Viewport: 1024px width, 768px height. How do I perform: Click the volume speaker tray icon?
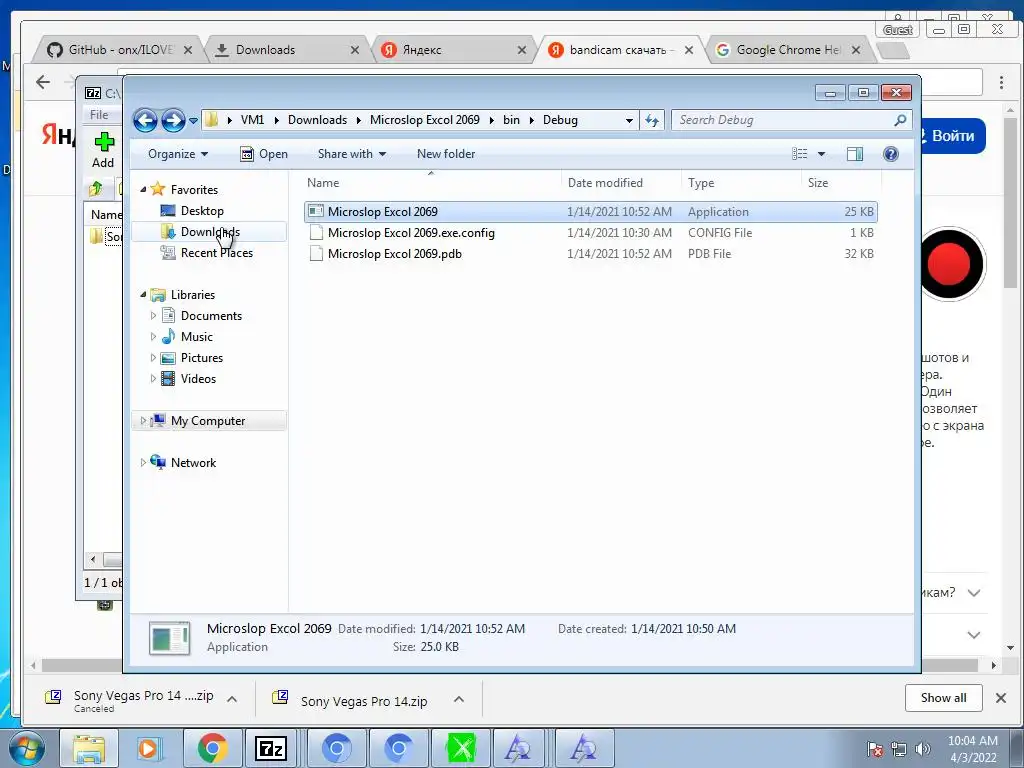[922, 749]
